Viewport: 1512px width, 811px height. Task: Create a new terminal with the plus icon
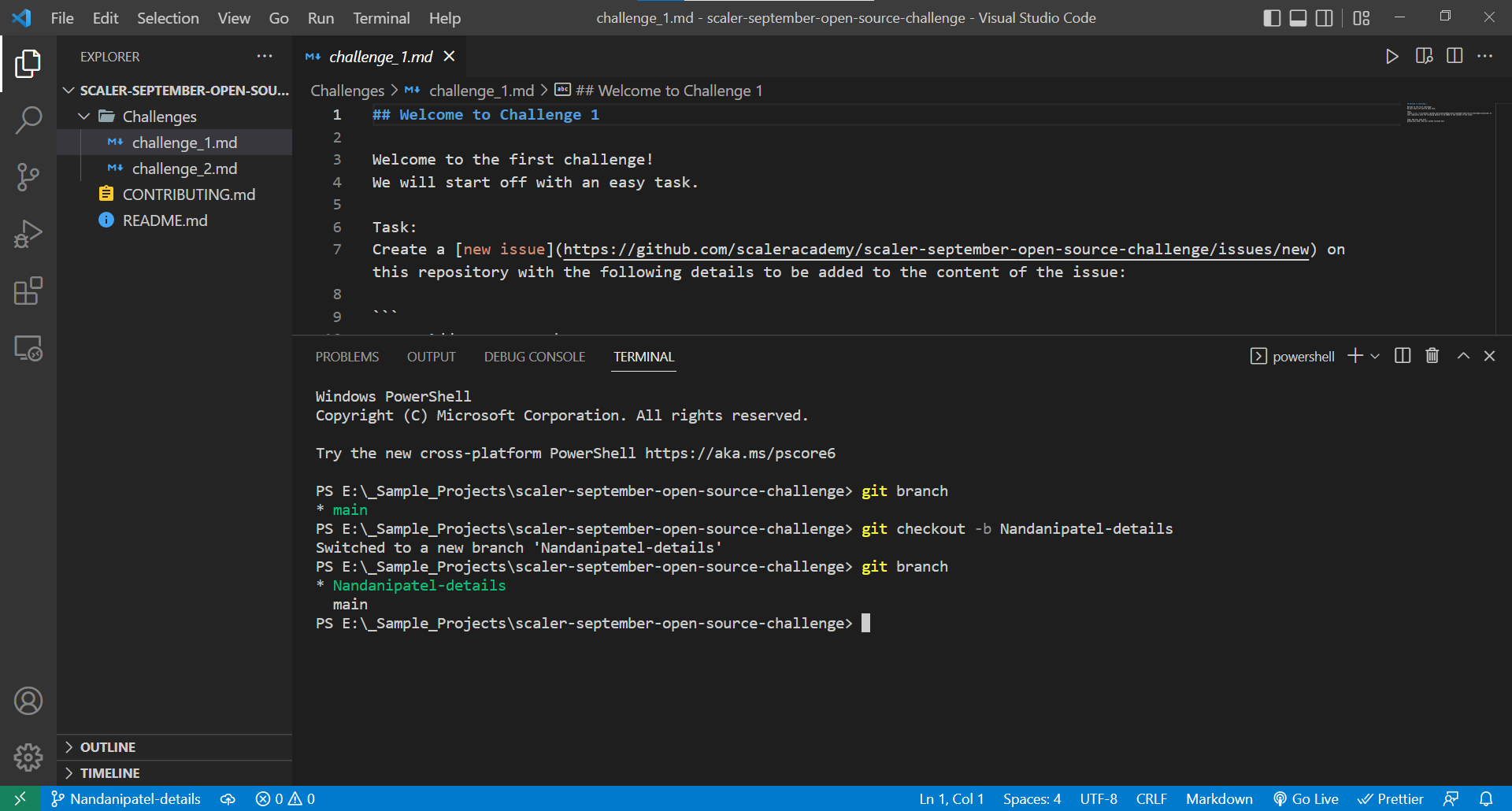pyautogui.click(x=1354, y=356)
